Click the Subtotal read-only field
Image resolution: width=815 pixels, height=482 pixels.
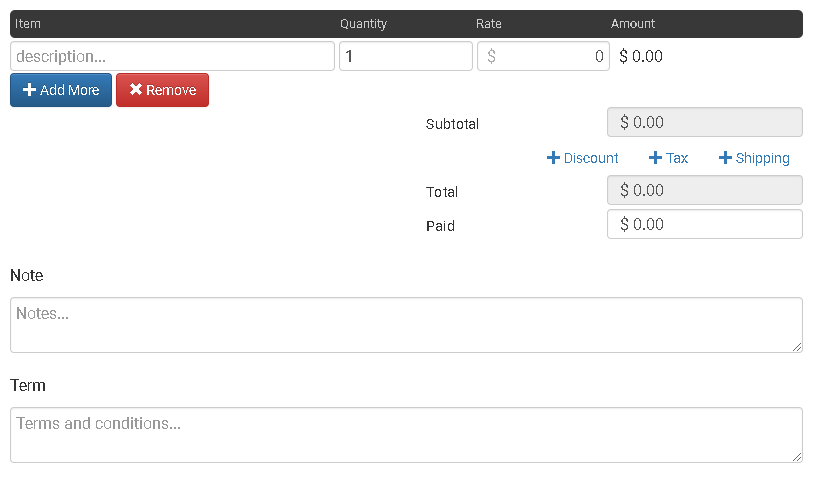point(704,122)
